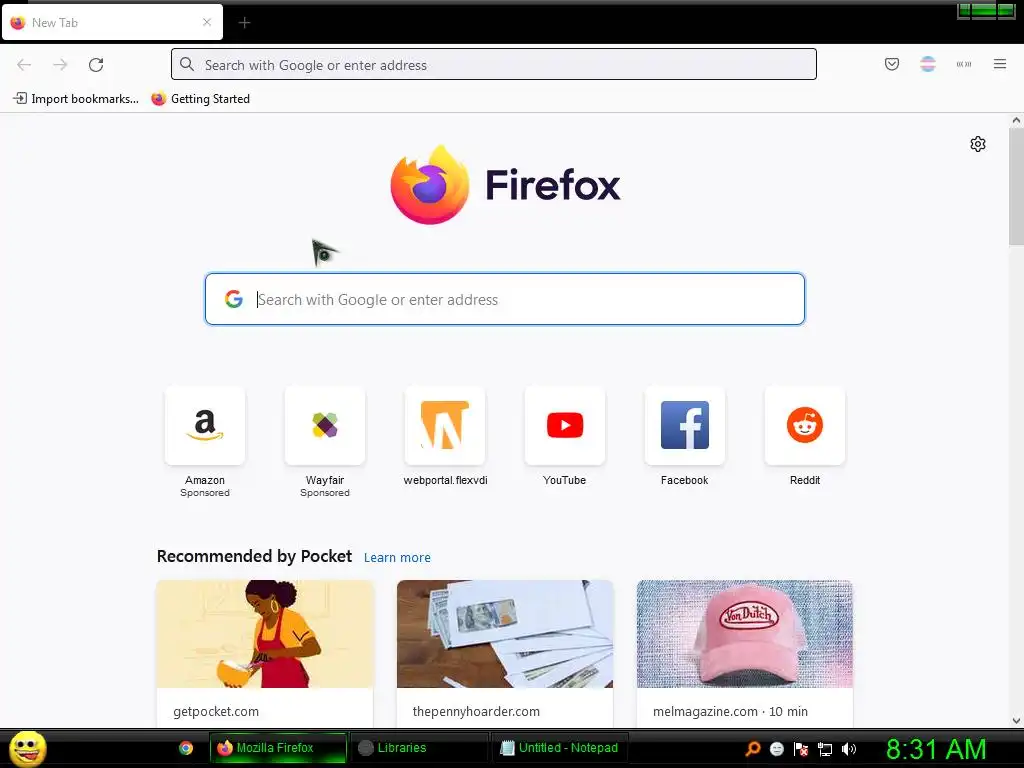Viewport: 1024px width, 768px height.
Task: Click the scrollbar down arrow
Action: point(1016,721)
